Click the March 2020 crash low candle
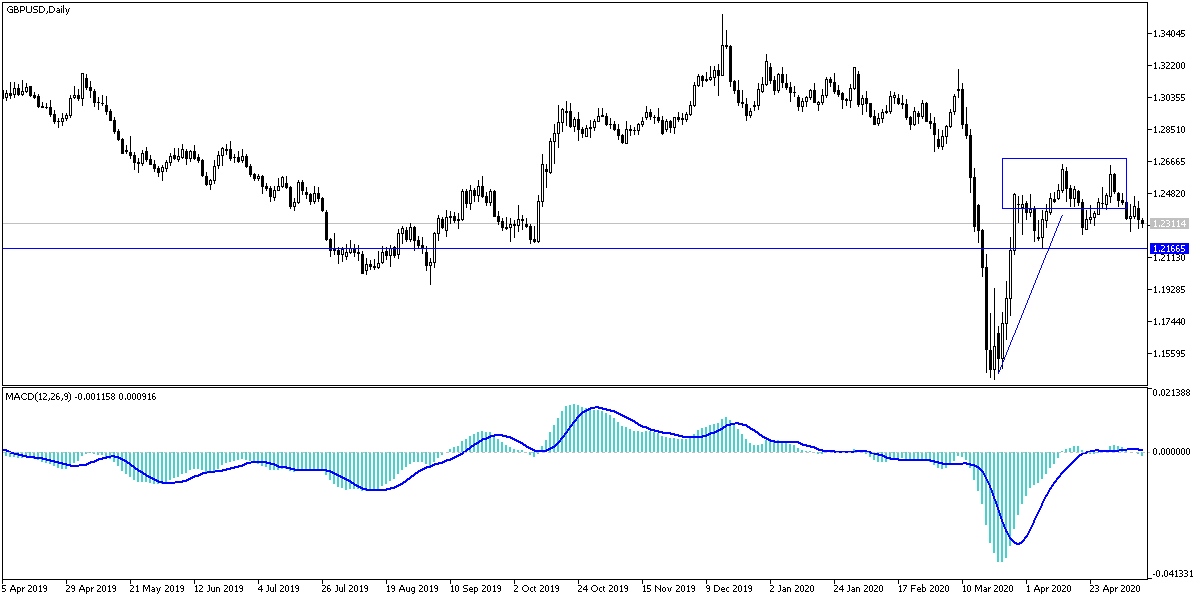Viewport: 1200px width, 600px height. (992, 360)
